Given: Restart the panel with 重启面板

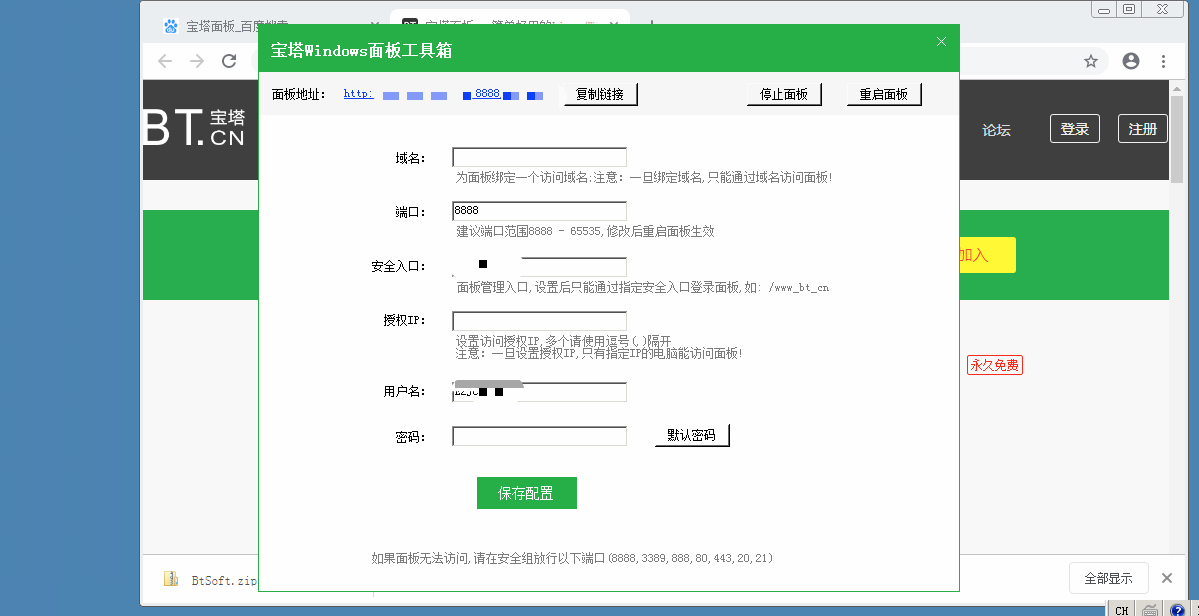Looking at the screenshot, I should click(x=884, y=95).
